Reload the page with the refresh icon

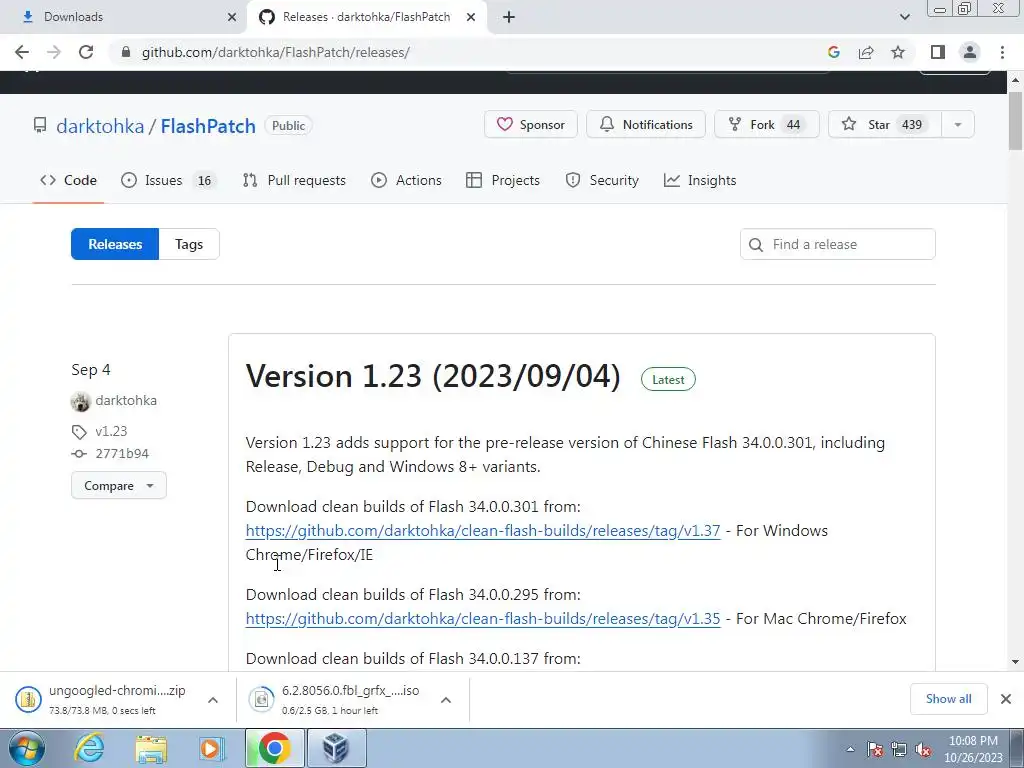[x=86, y=52]
